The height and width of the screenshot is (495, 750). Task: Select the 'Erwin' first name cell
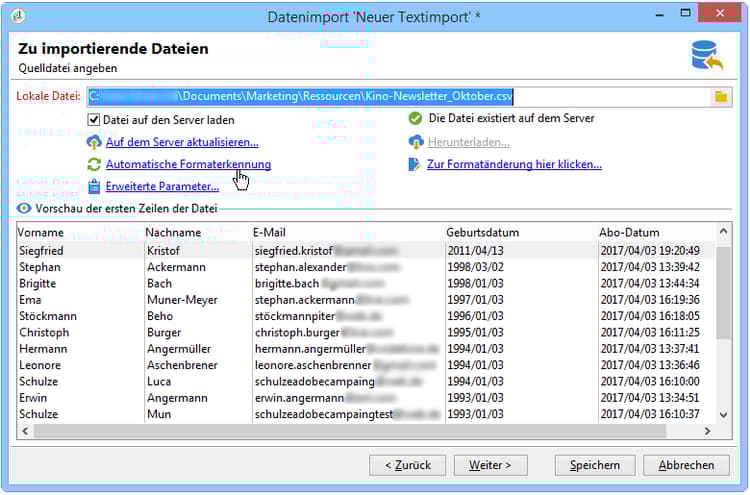click(80, 398)
